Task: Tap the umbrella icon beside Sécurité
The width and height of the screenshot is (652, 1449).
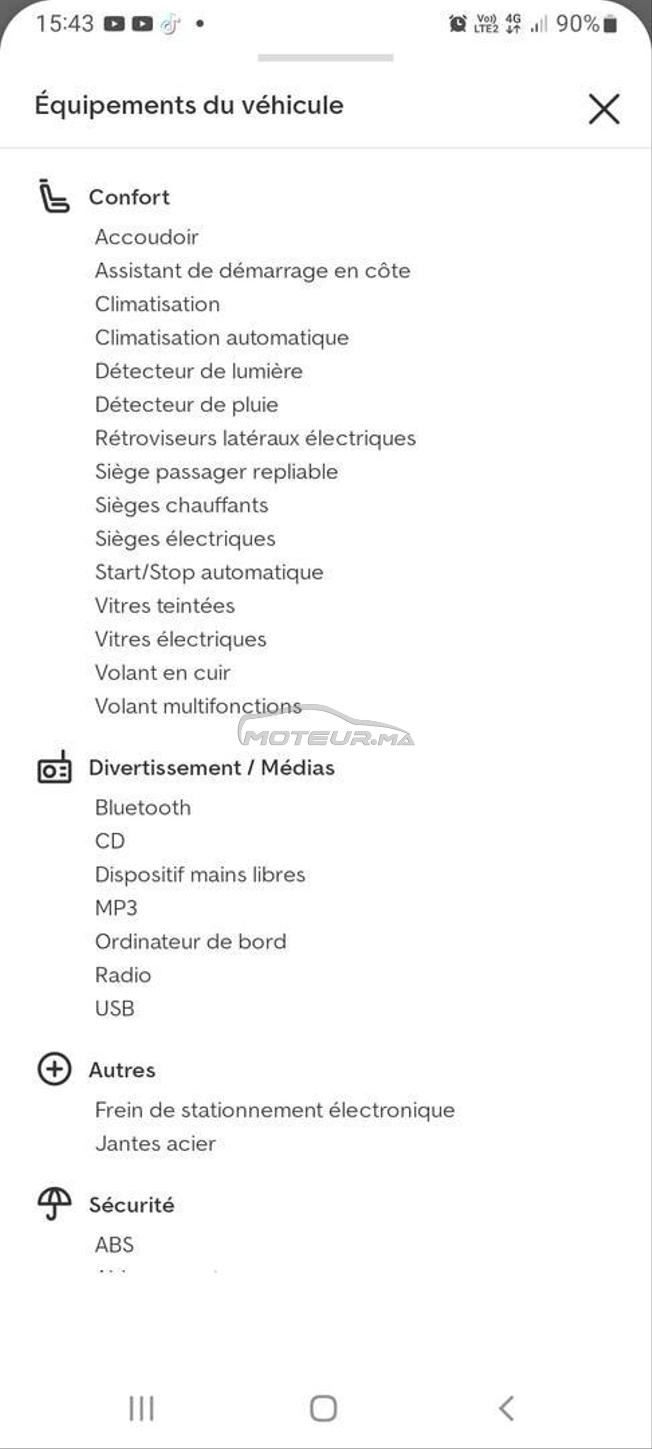Action: click(54, 1204)
